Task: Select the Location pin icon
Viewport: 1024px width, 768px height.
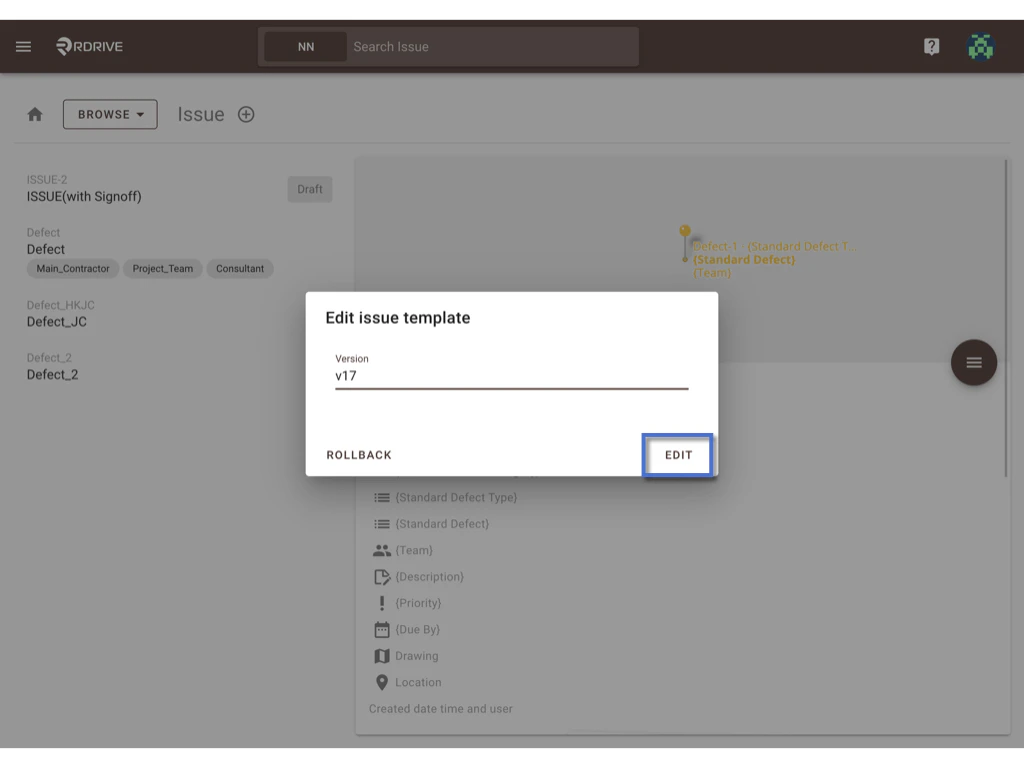Action: pos(384,682)
